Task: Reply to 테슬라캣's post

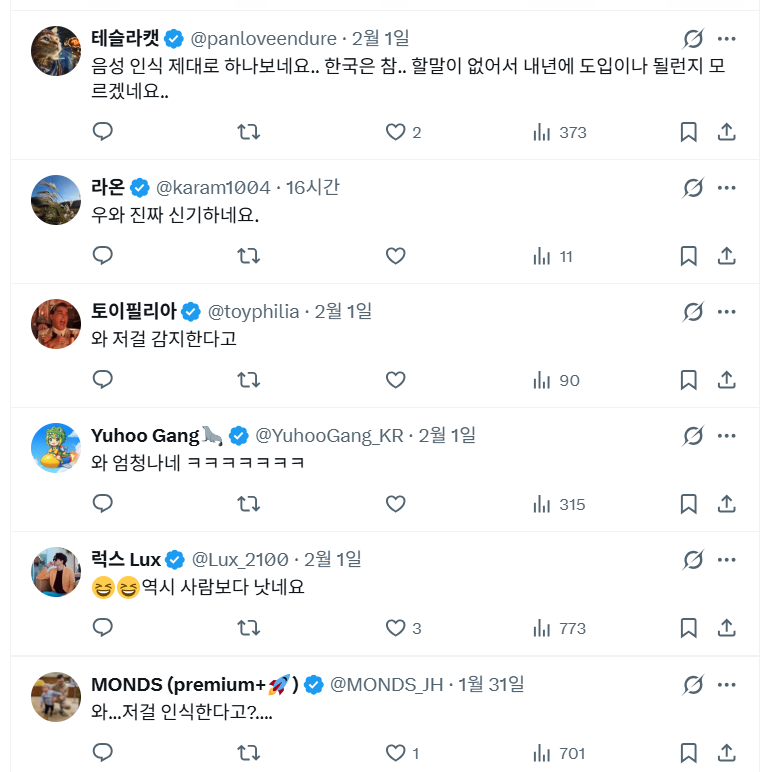Action: tap(103, 132)
